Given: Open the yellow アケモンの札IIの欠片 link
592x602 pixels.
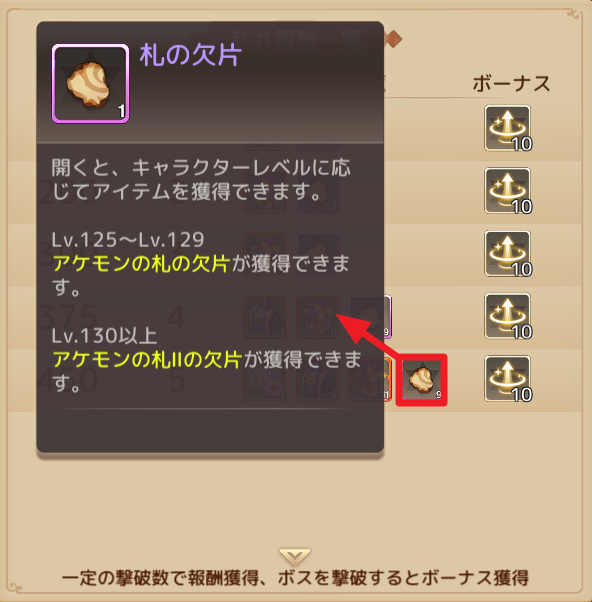Looking at the screenshot, I should pyautogui.click(x=147, y=360).
